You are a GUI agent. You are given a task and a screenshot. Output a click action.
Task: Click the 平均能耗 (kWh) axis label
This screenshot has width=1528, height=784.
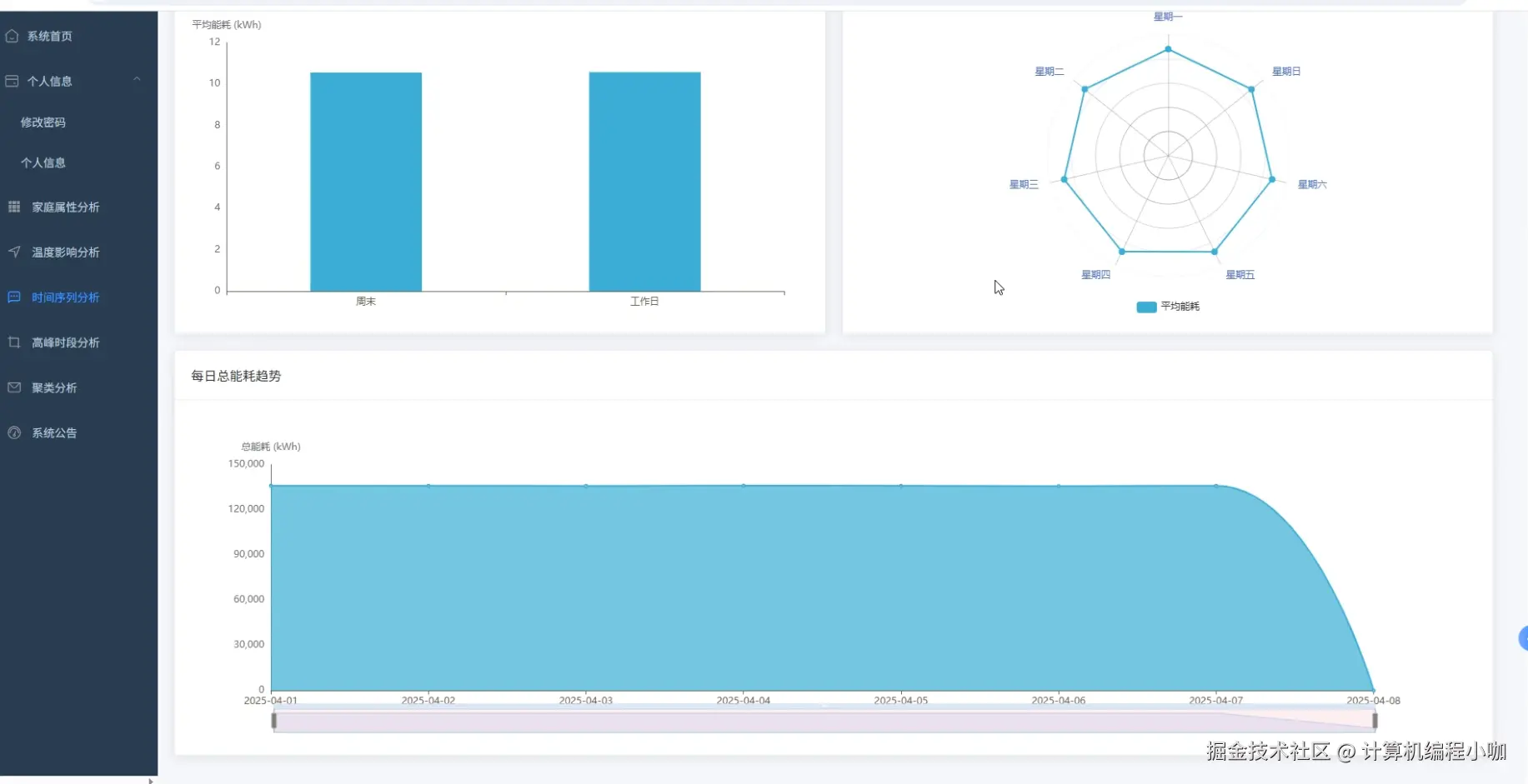(227, 25)
